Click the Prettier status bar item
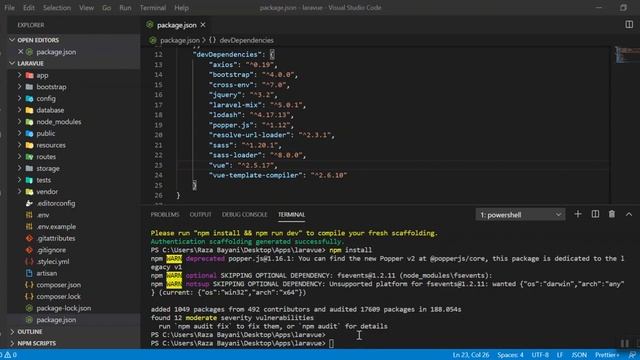 pyautogui.click(x=607, y=355)
